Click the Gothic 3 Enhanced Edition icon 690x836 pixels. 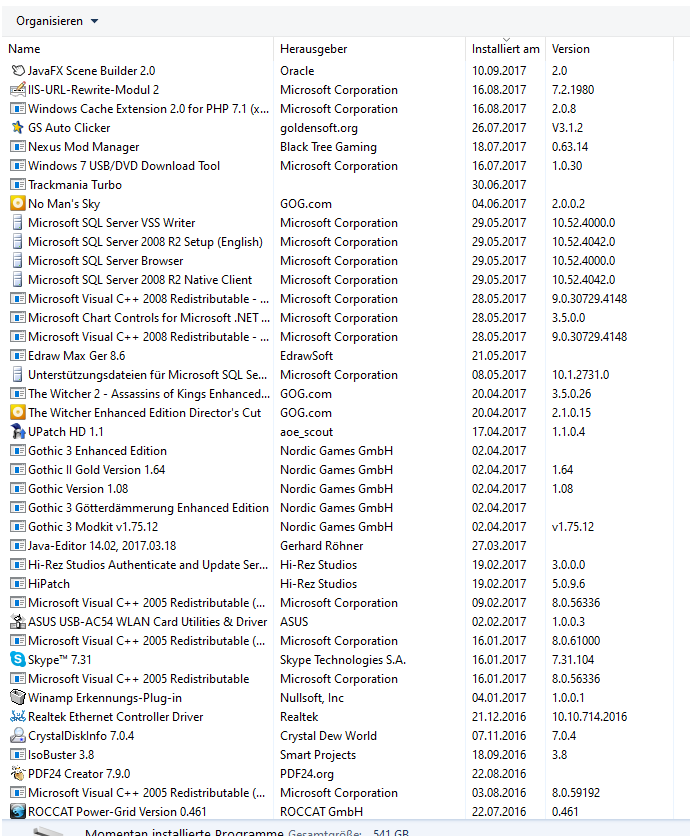click(x=18, y=451)
